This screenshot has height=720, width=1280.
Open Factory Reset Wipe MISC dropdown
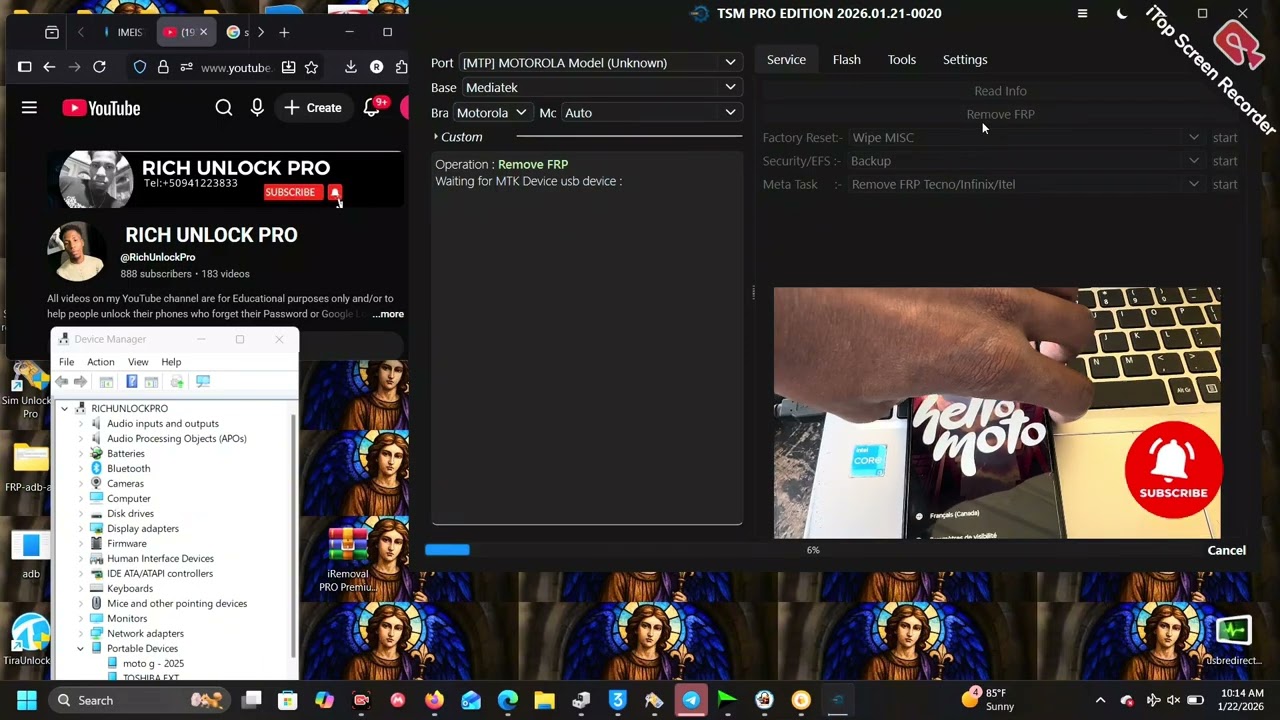1025,137
